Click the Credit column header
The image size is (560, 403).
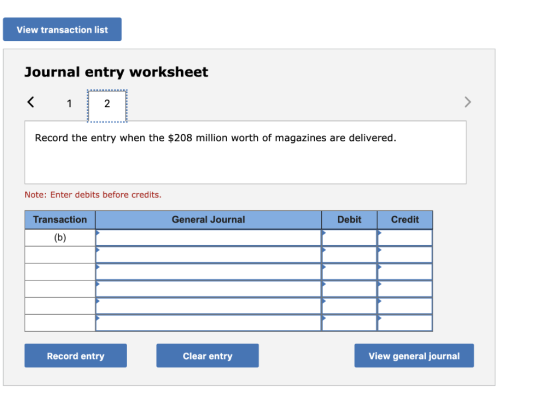click(x=405, y=220)
